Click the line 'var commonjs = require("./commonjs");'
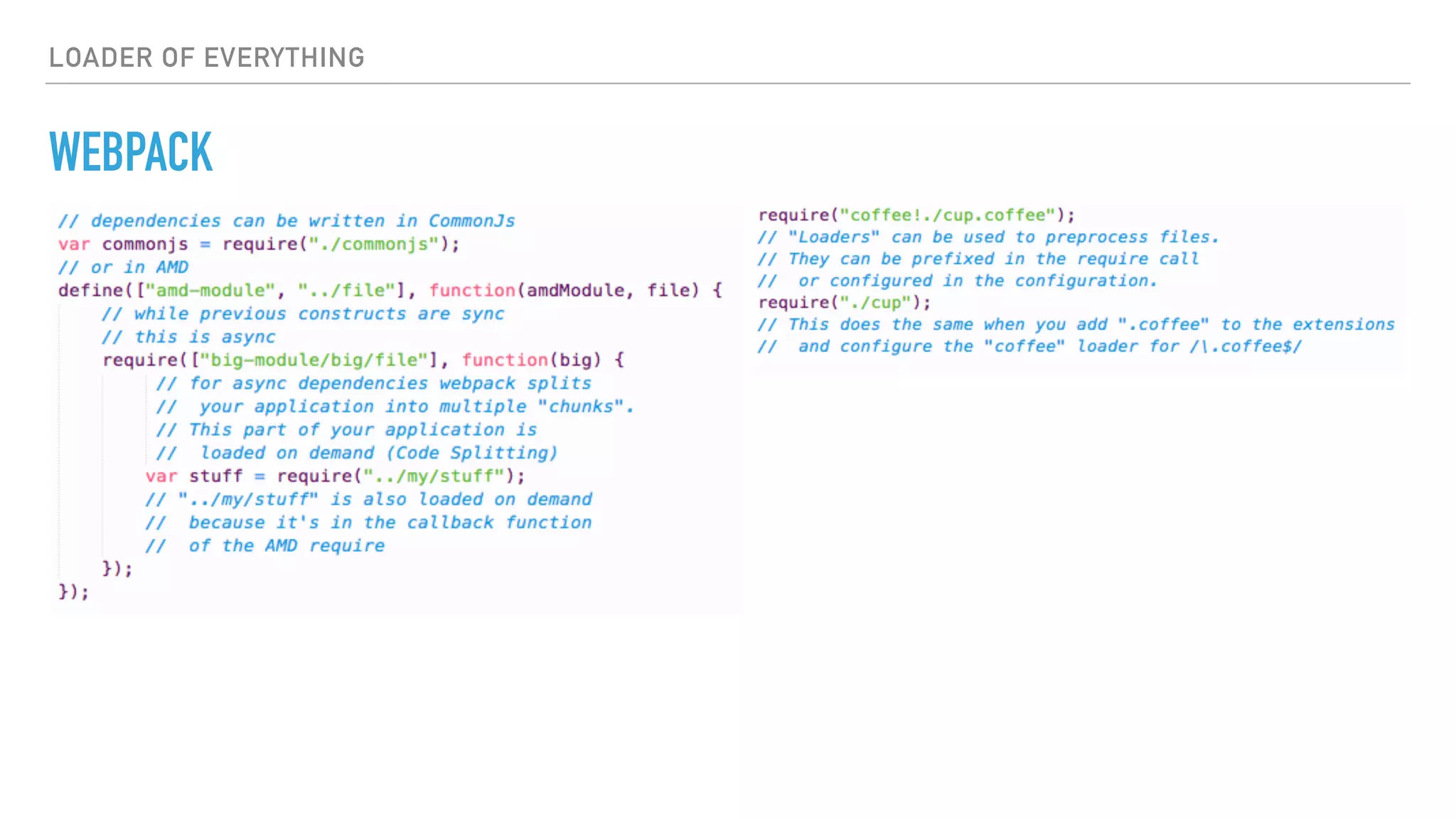The height and width of the screenshot is (819, 1456). 259,245
